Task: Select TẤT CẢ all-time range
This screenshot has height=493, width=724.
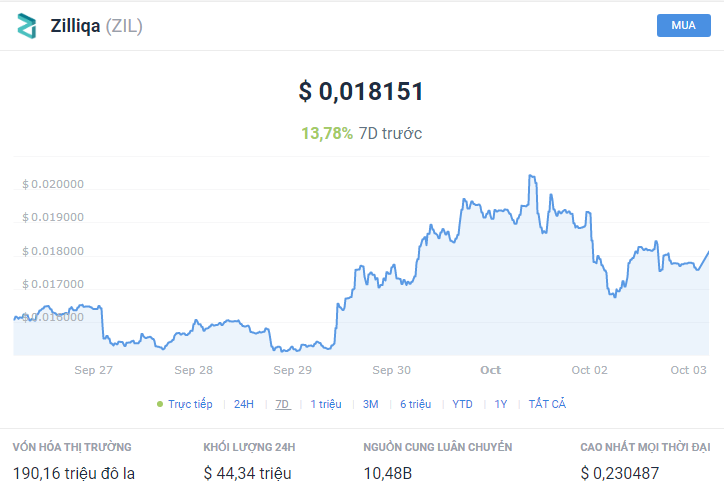Action: point(547,404)
